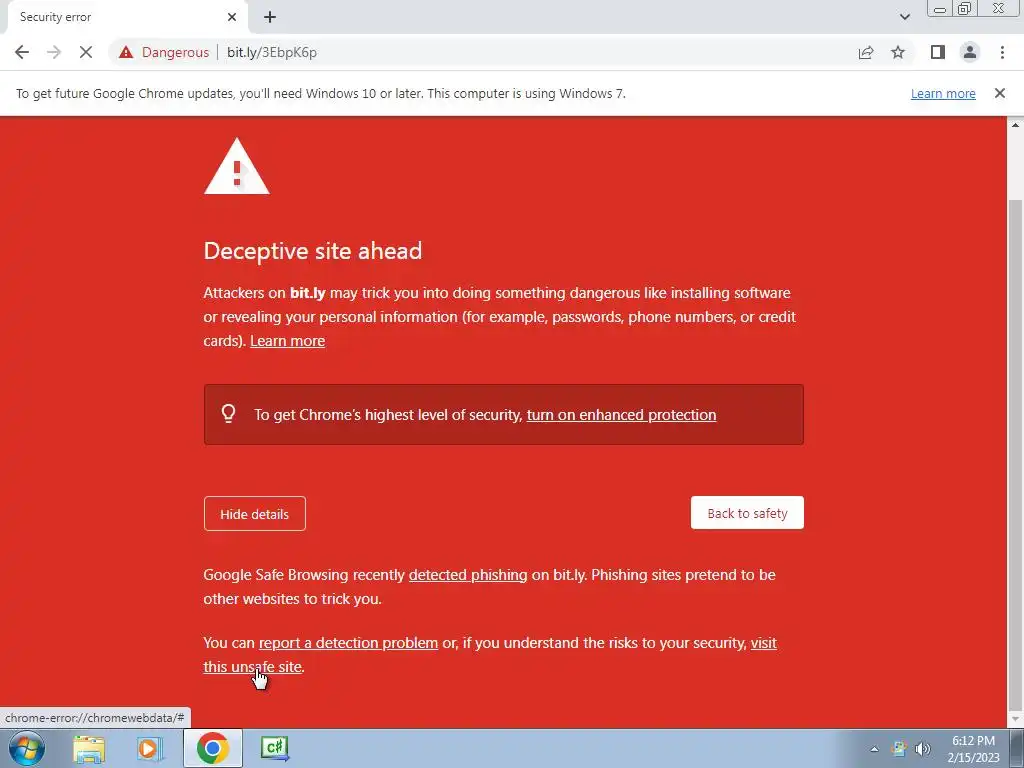
Task: Stop loading the page with the X button
Action: click(86, 52)
